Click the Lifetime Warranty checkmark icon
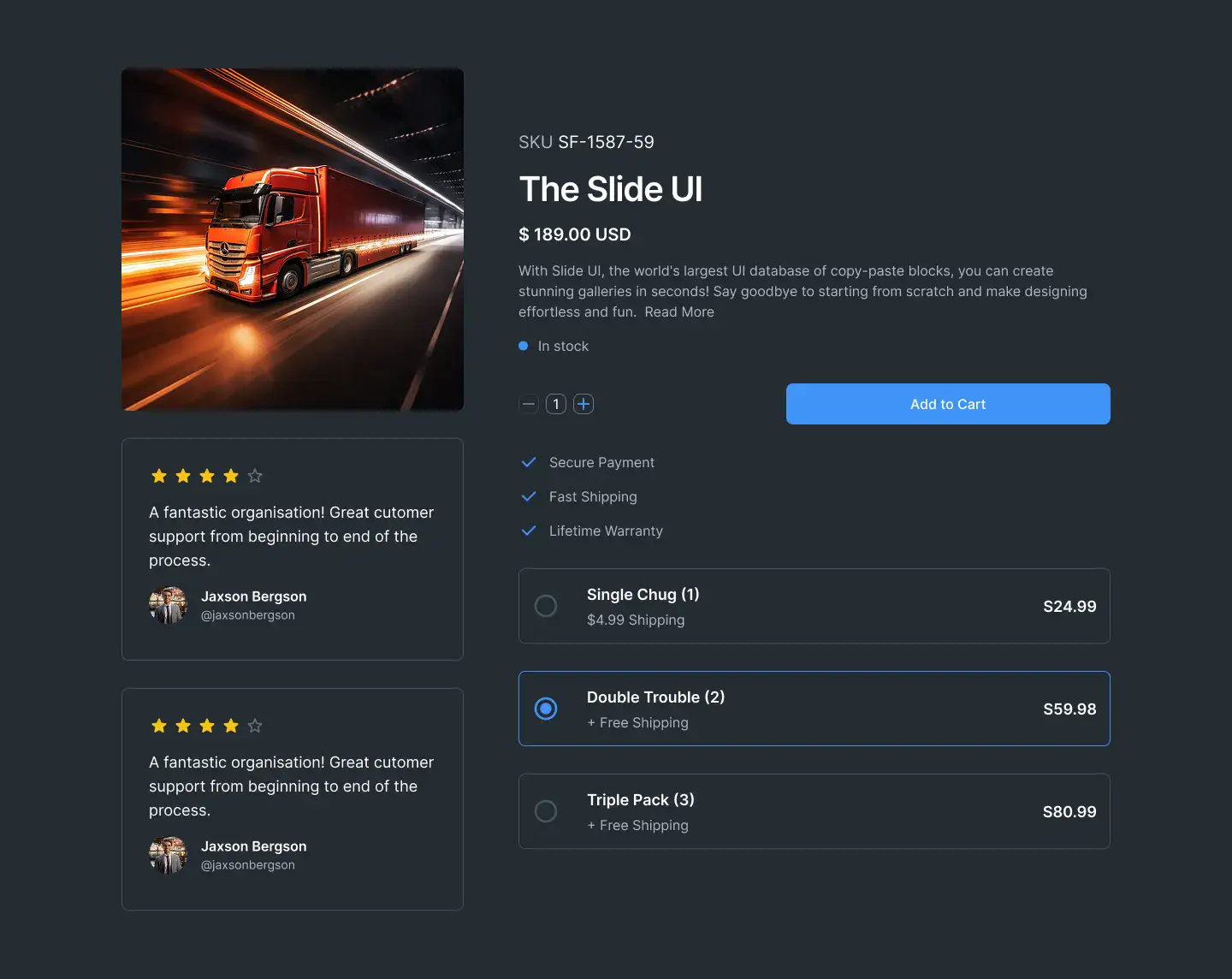Screen dimensions: 1232x979 [529, 531]
